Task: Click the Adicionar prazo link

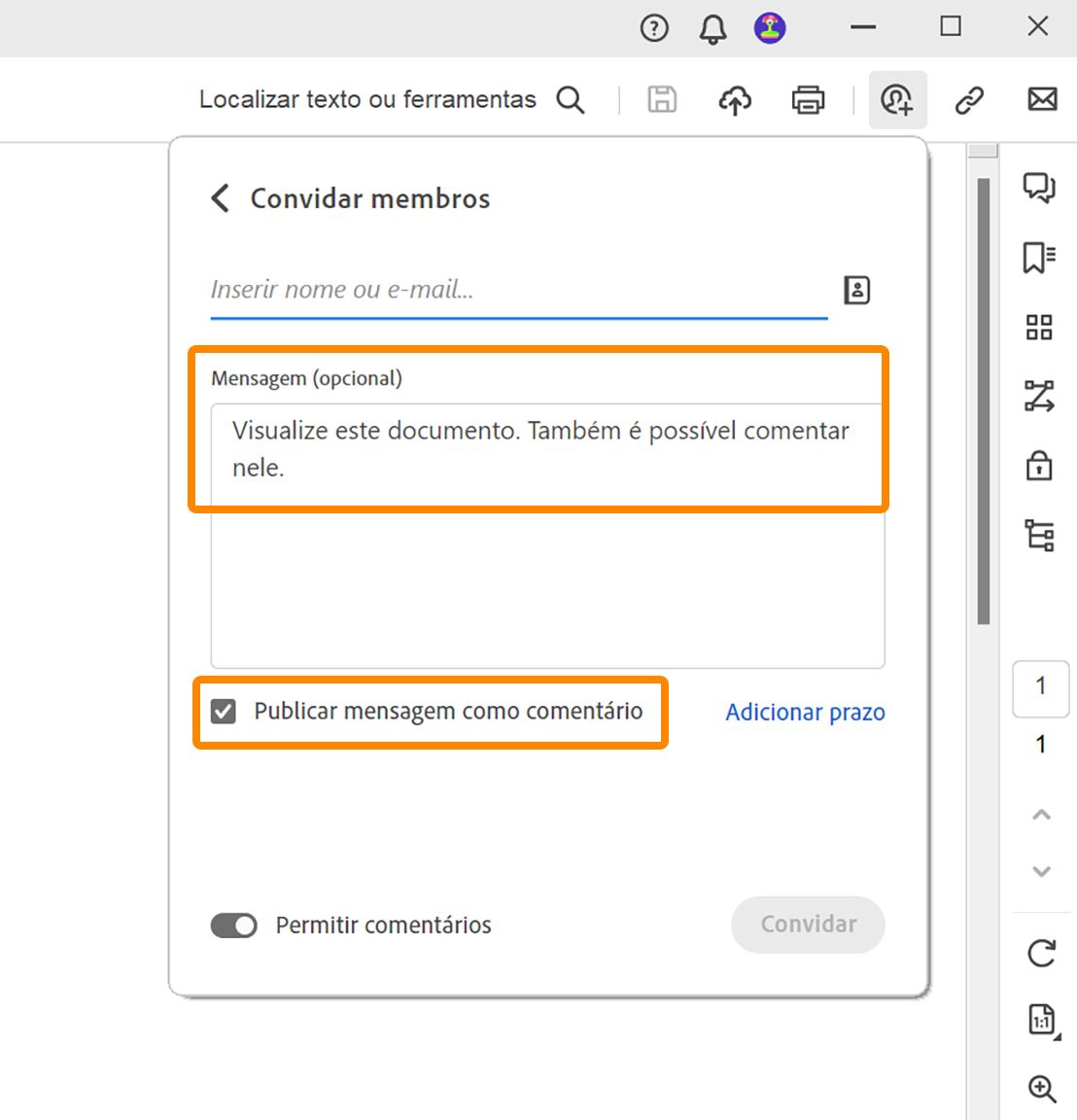Action: tap(805, 713)
